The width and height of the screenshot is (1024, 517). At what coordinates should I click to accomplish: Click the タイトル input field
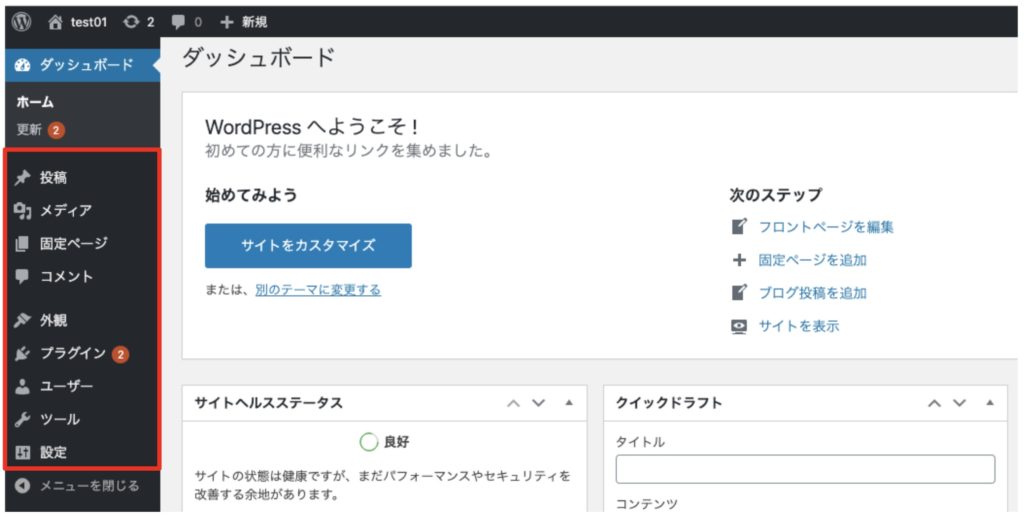point(805,469)
